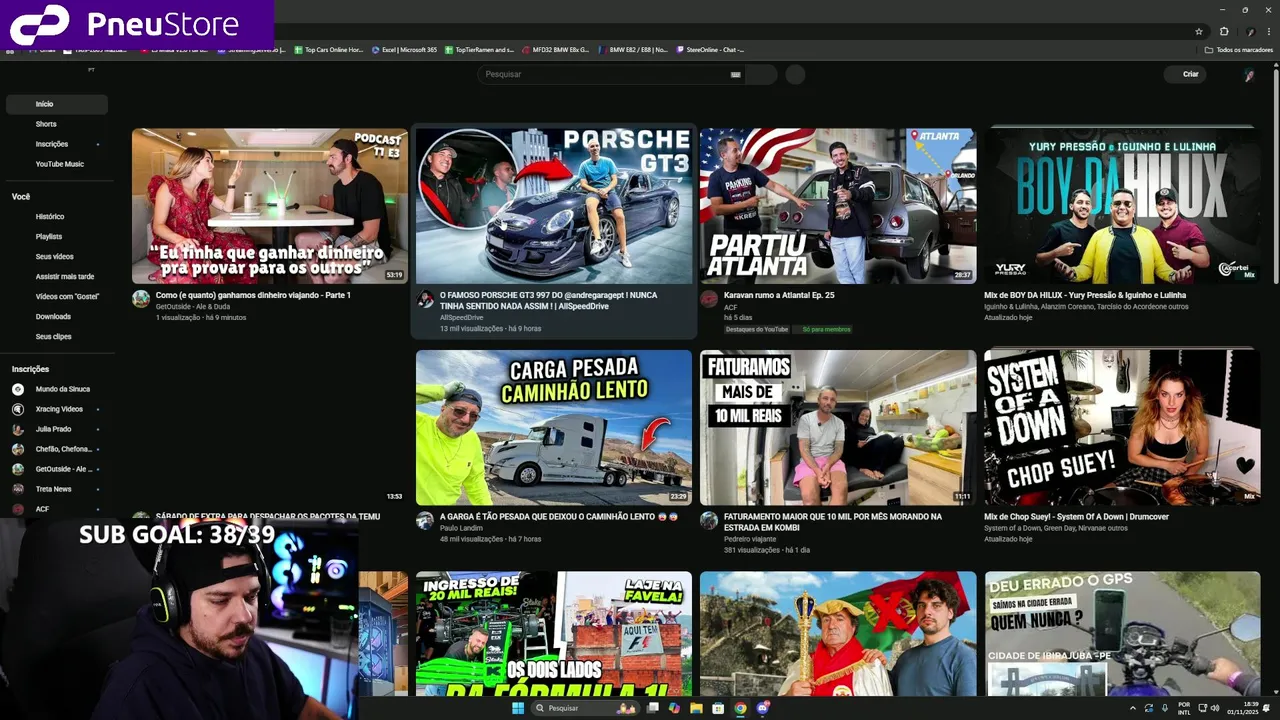Play Partiu Atlanta Karavan thumbnail

pyautogui.click(x=838, y=206)
